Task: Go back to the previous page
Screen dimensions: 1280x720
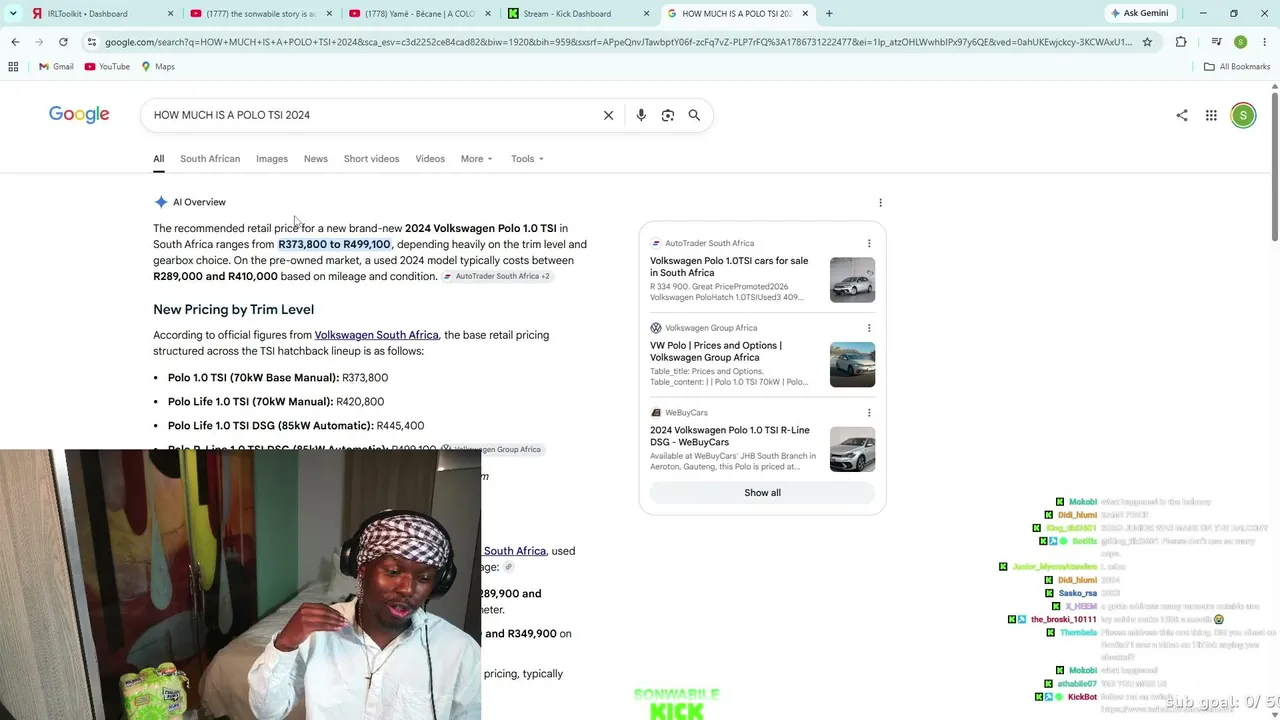Action: click(15, 42)
